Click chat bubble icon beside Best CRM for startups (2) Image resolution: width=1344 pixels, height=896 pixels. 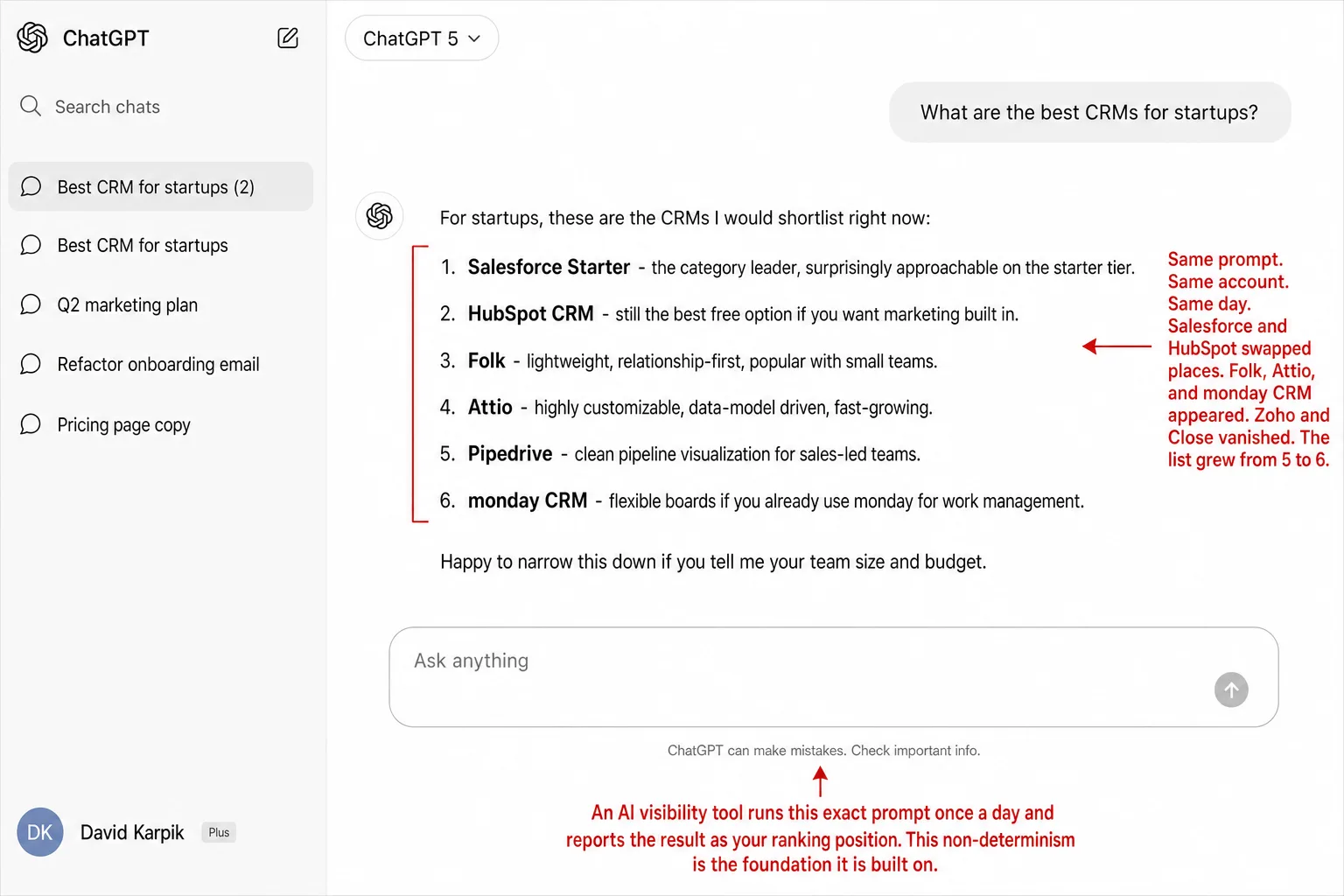[31, 186]
